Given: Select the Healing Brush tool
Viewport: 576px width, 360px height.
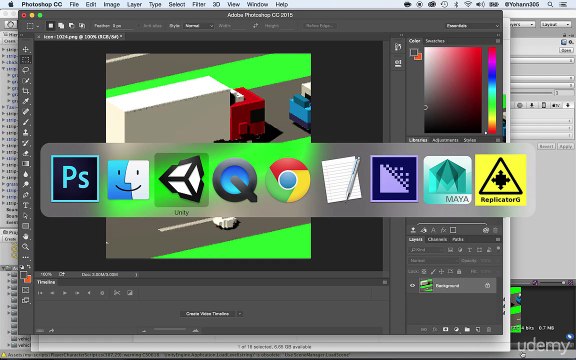Looking at the screenshot, I should 25,112.
